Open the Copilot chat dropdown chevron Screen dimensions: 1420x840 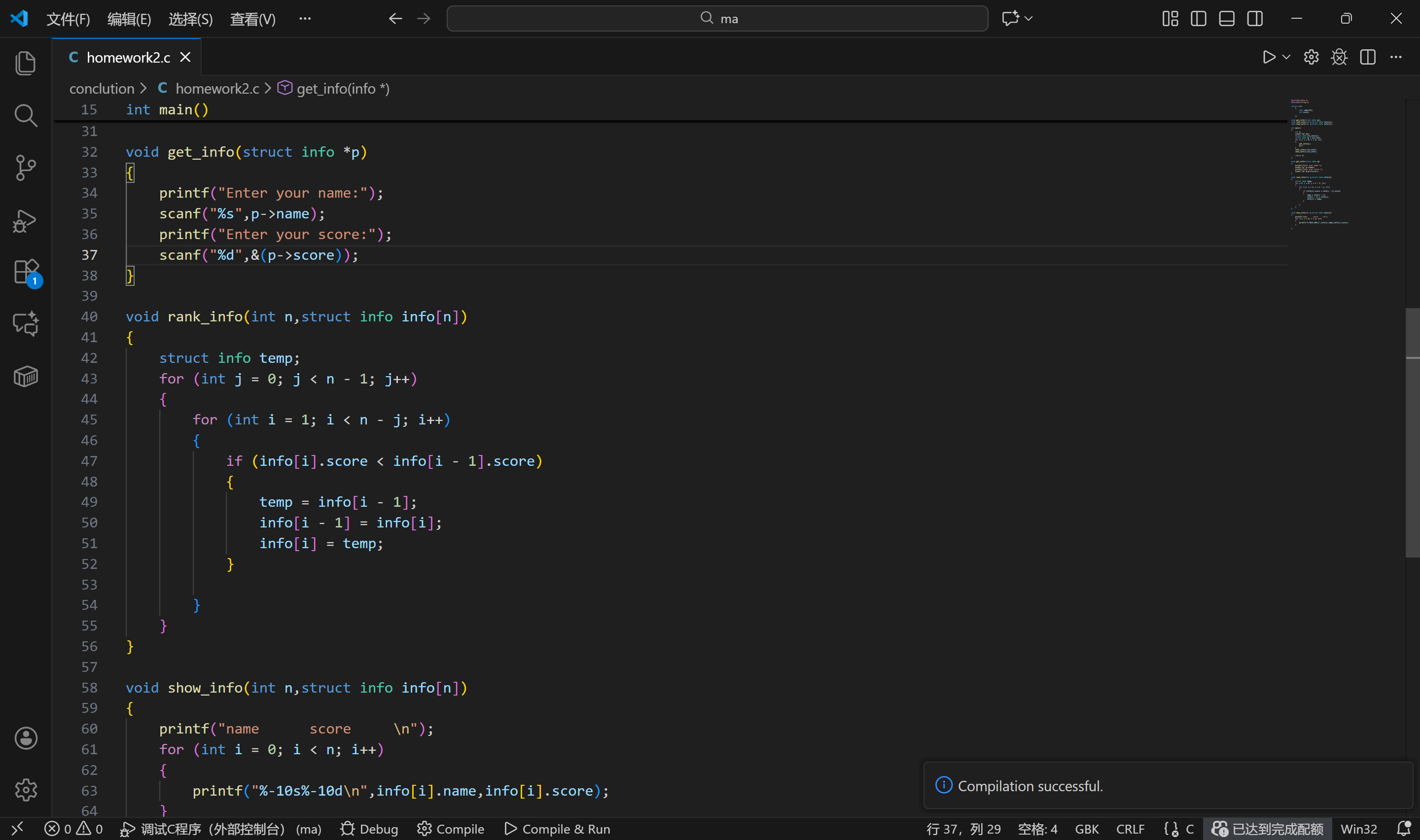(x=1029, y=19)
